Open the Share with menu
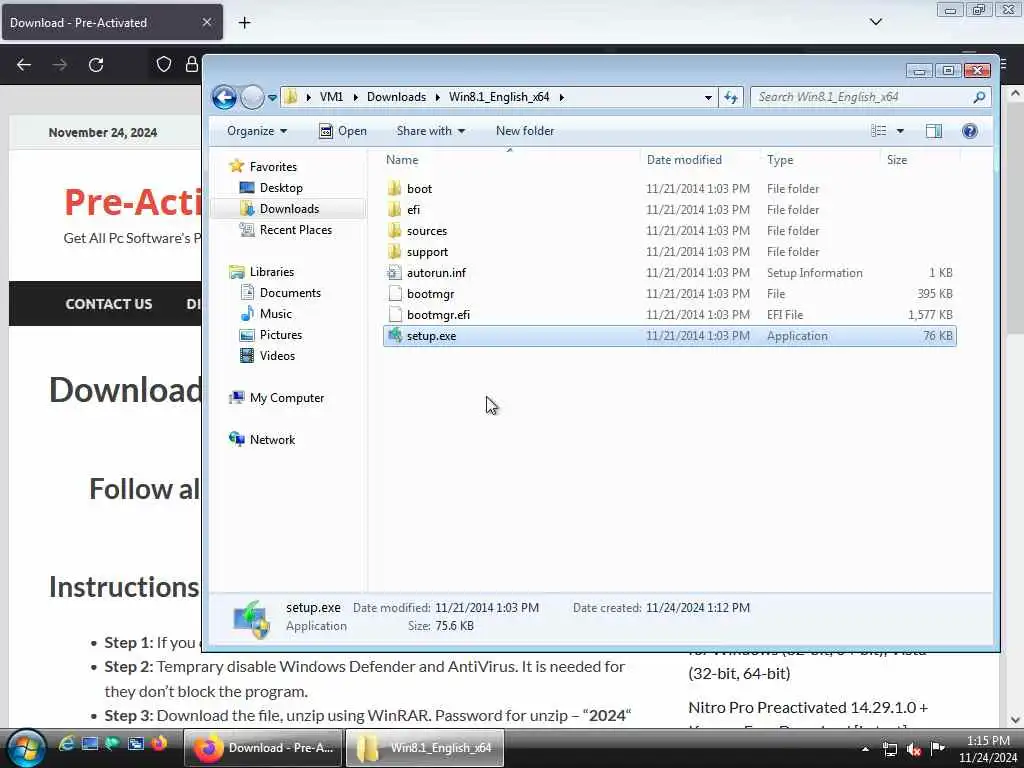 point(430,131)
